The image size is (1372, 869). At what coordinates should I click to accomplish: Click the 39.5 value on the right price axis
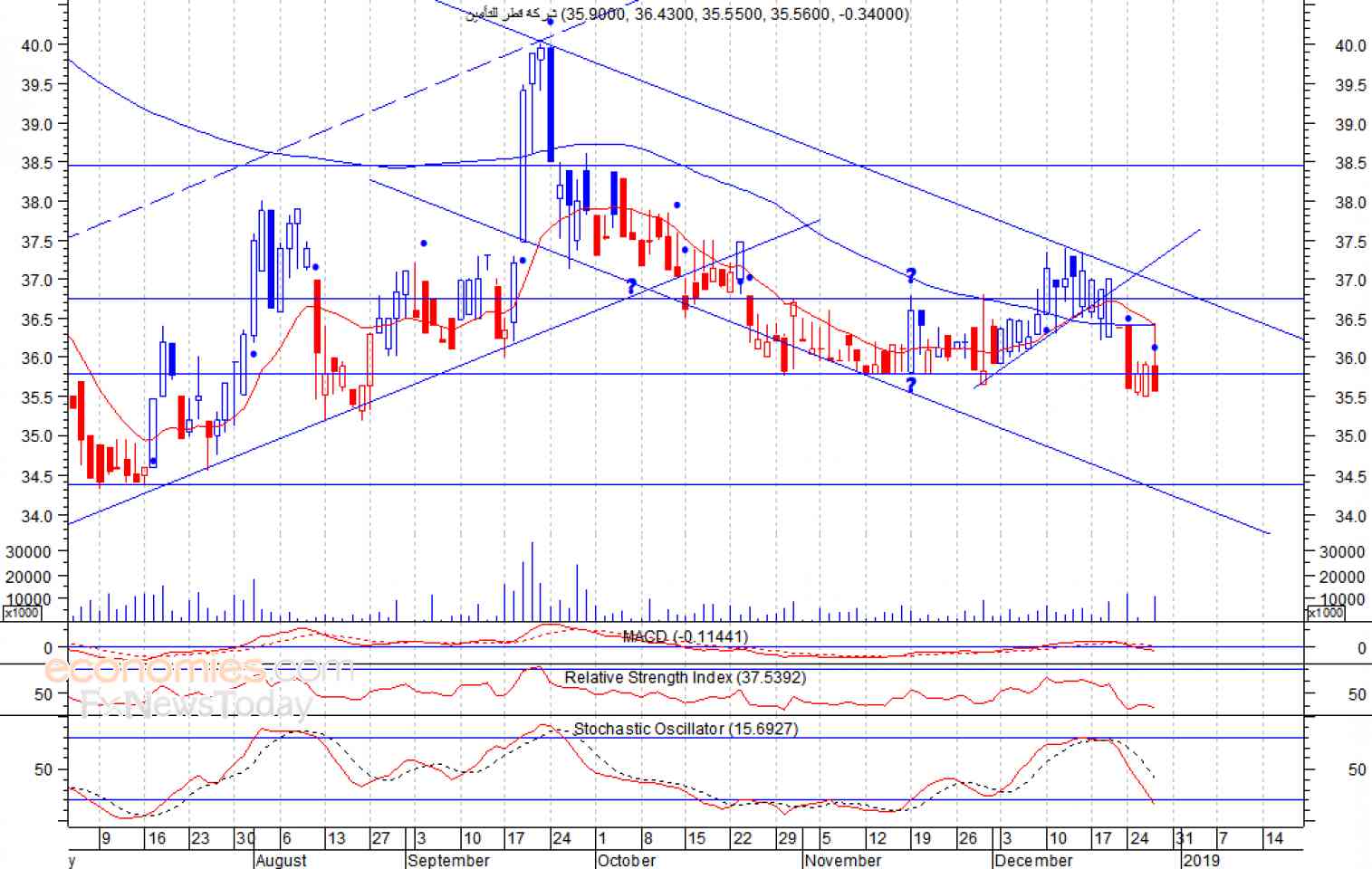[1350, 85]
